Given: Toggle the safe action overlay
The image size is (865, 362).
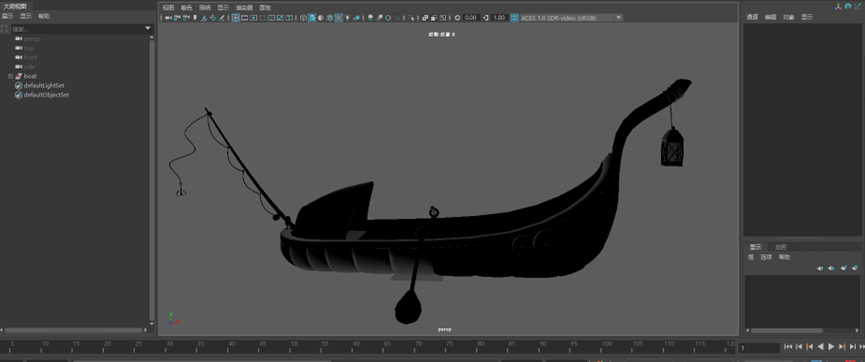Looking at the screenshot, I should coord(280,18).
